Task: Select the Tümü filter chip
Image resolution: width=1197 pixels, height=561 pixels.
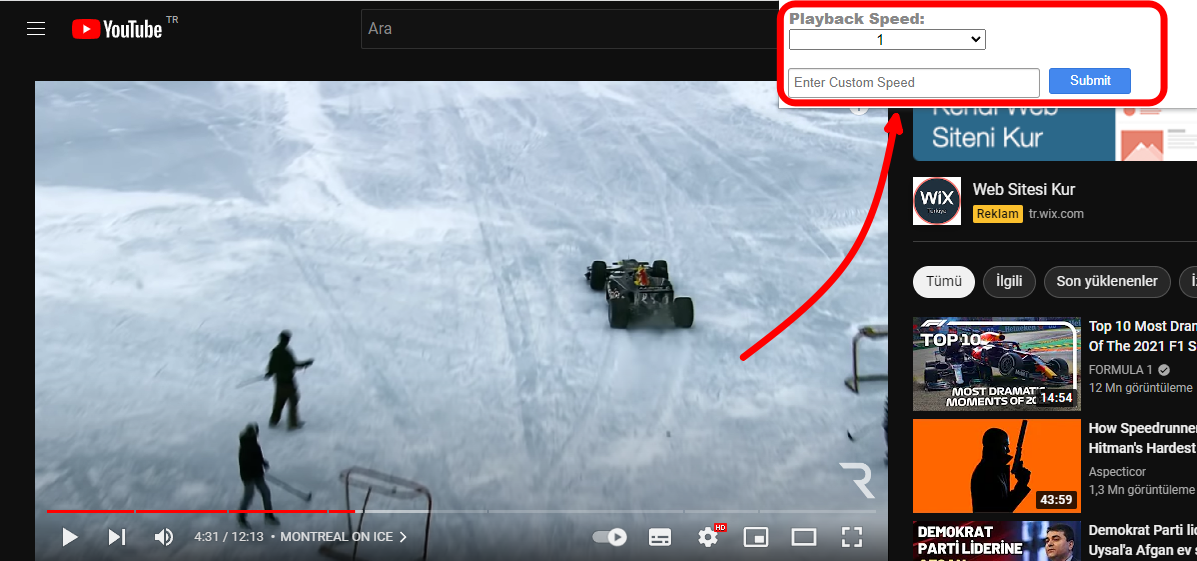Action: pos(943,281)
